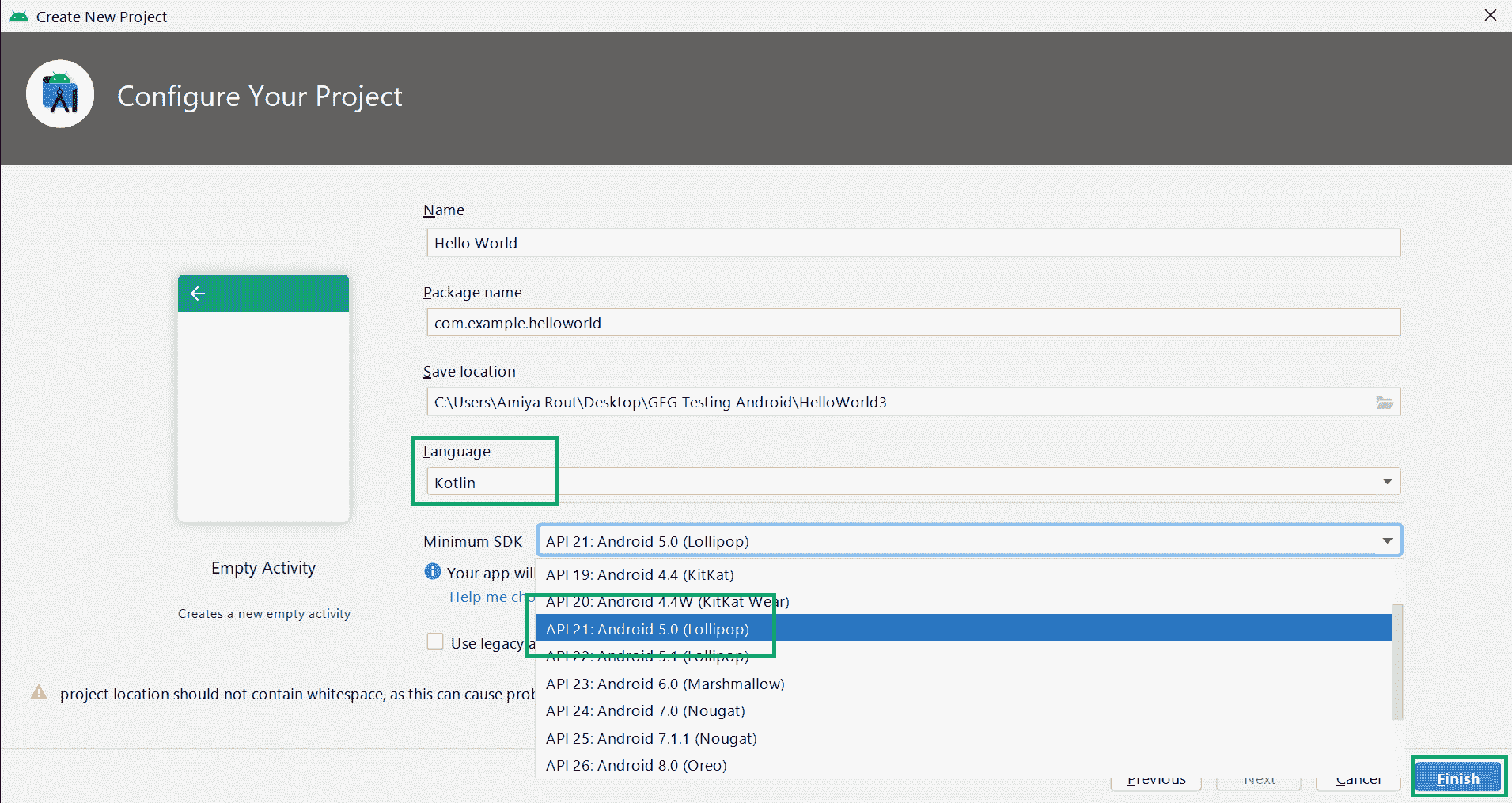The width and height of the screenshot is (1512, 803).
Task: Click the warning triangle icon near project location
Action: pos(39,692)
